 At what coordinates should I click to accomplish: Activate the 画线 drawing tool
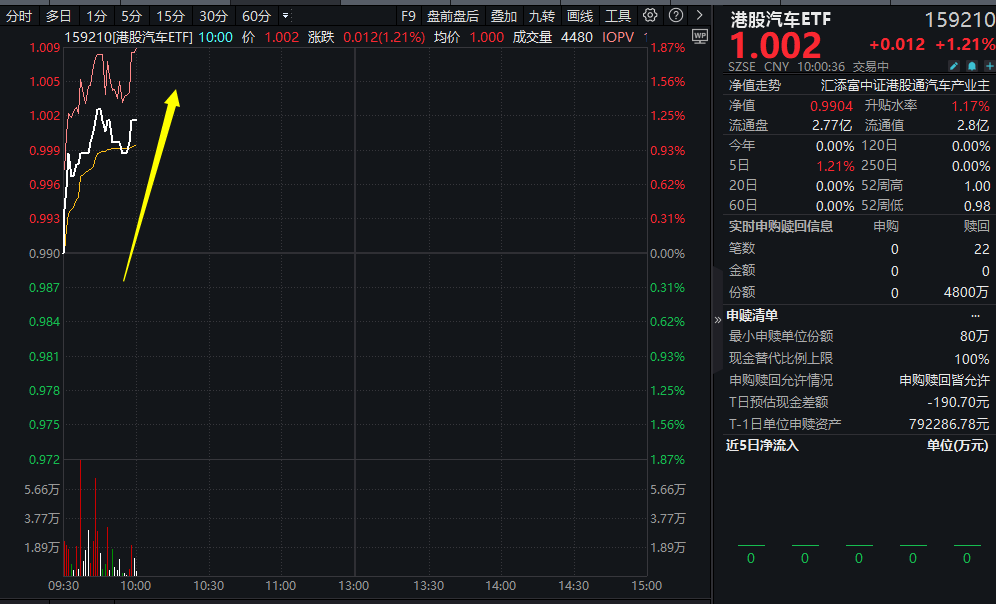580,16
